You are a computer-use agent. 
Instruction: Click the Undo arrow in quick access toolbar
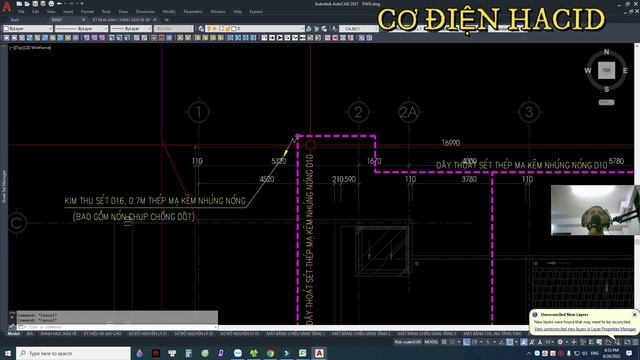pyautogui.click(x=60, y=4)
